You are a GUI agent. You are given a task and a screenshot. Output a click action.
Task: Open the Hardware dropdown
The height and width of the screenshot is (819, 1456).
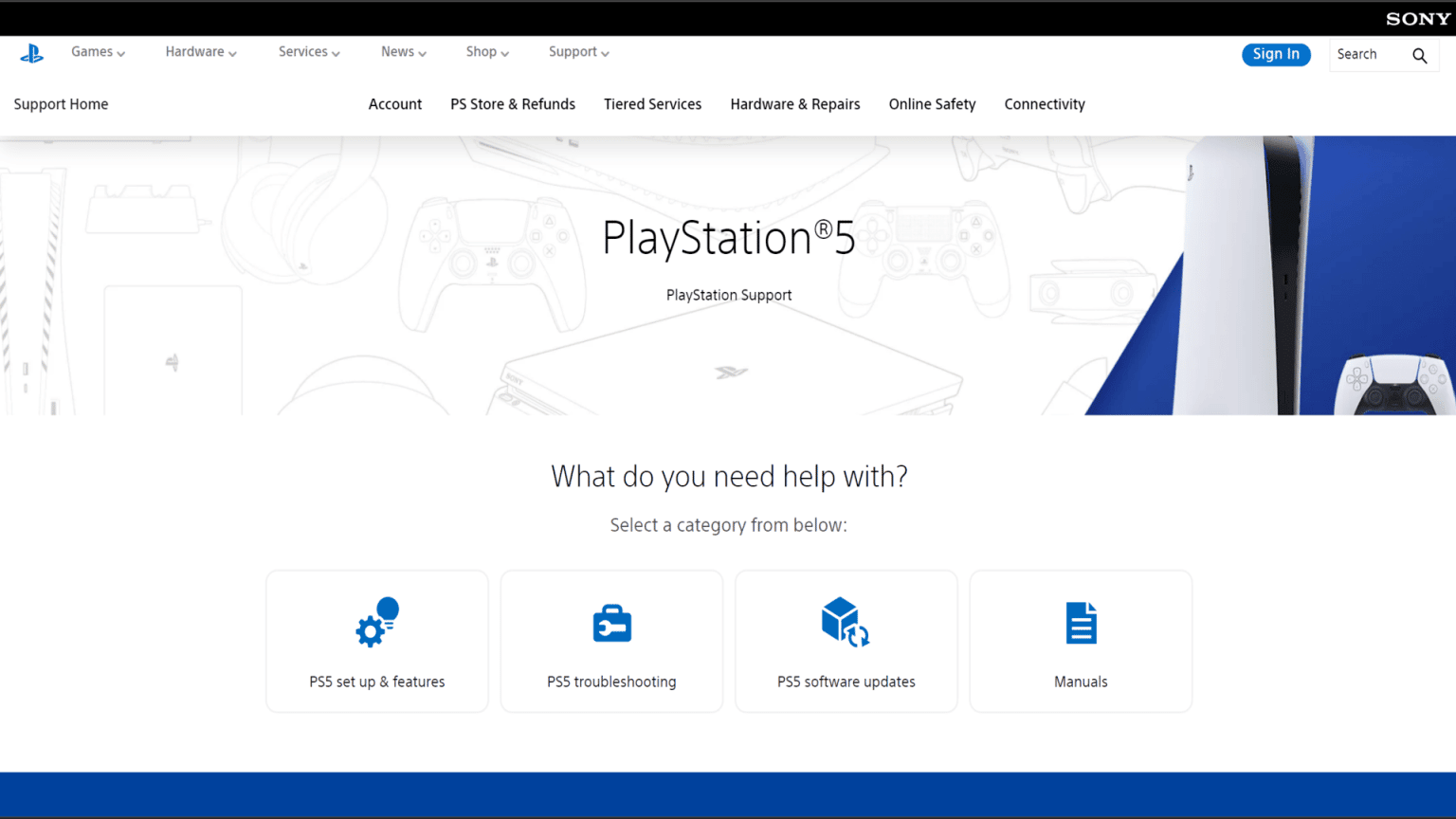pos(200,52)
